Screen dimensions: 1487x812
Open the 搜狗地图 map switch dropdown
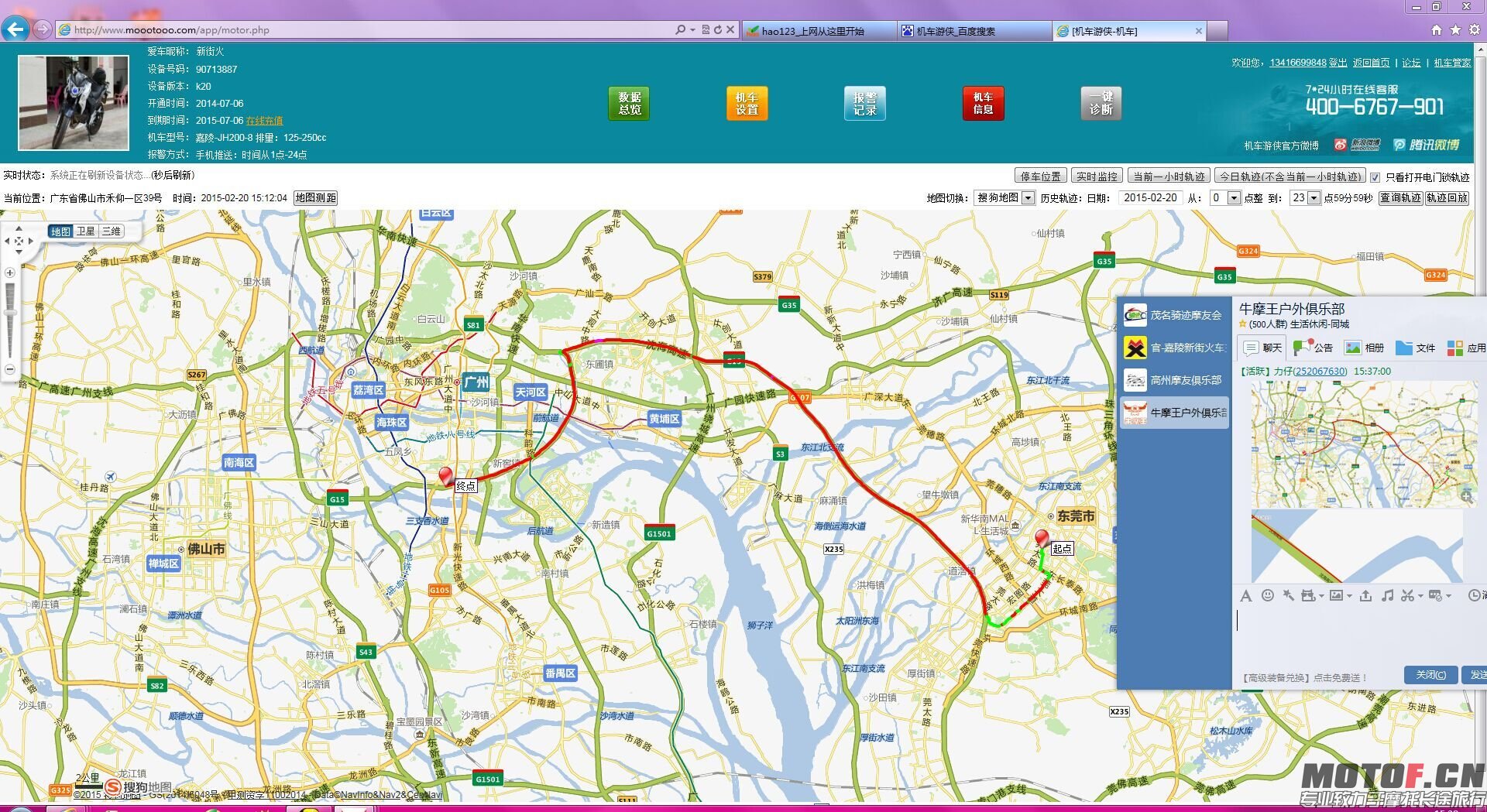pyautogui.click(x=1004, y=198)
